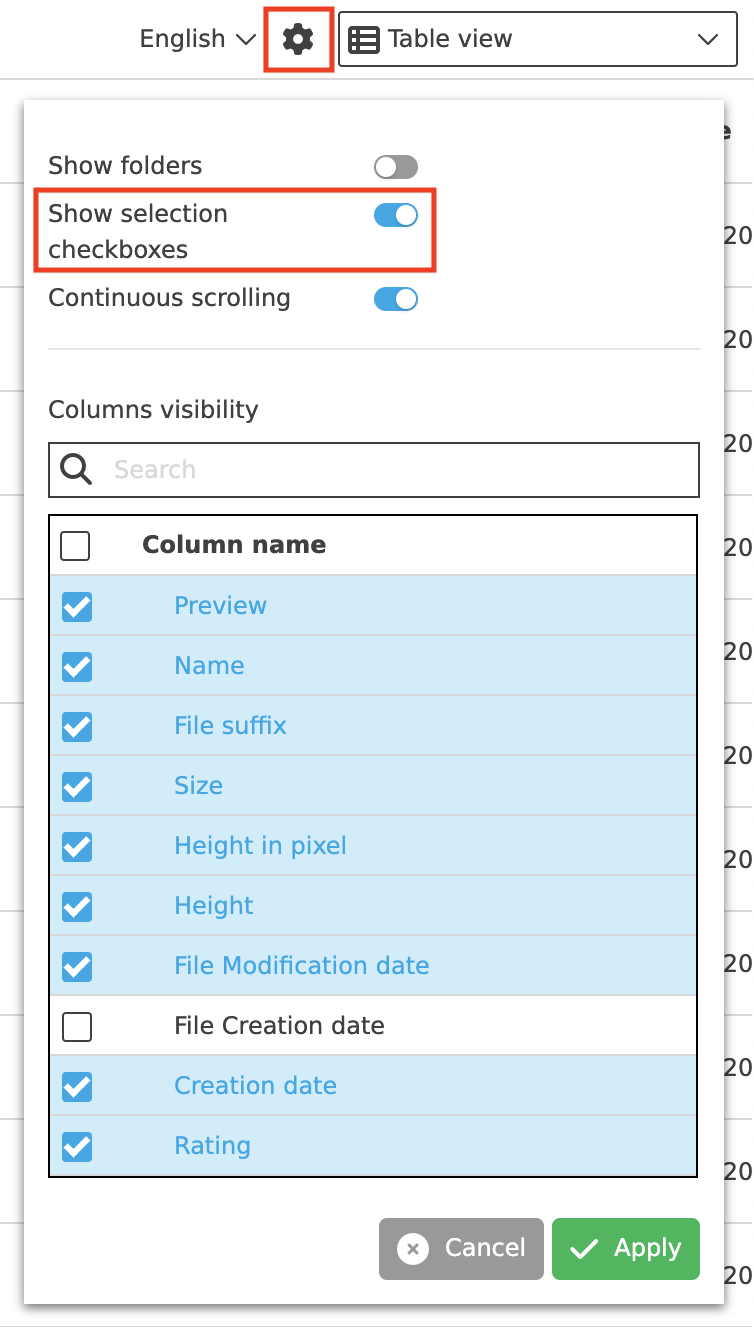Click the Apply button
The width and height of the screenshot is (754, 1327).
(x=625, y=1248)
